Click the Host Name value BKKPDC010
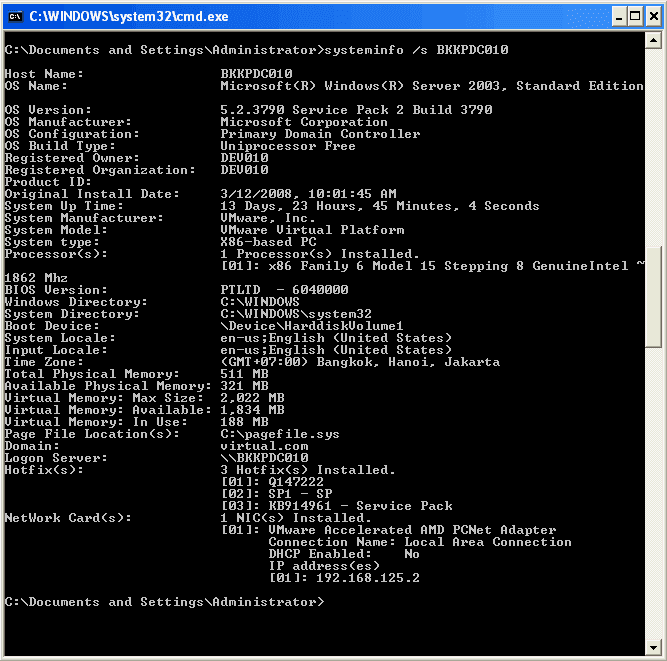The height and width of the screenshot is (661, 667). pyautogui.click(x=256, y=74)
